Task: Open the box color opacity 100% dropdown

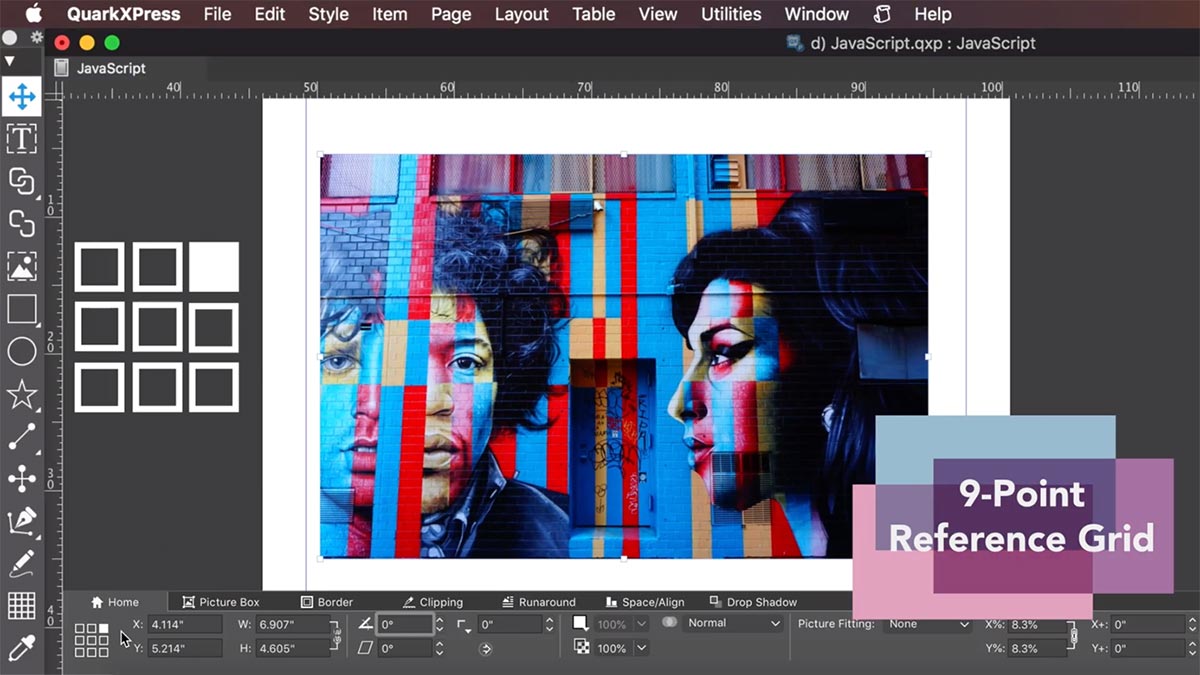Action: pyautogui.click(x=641, y=624)
